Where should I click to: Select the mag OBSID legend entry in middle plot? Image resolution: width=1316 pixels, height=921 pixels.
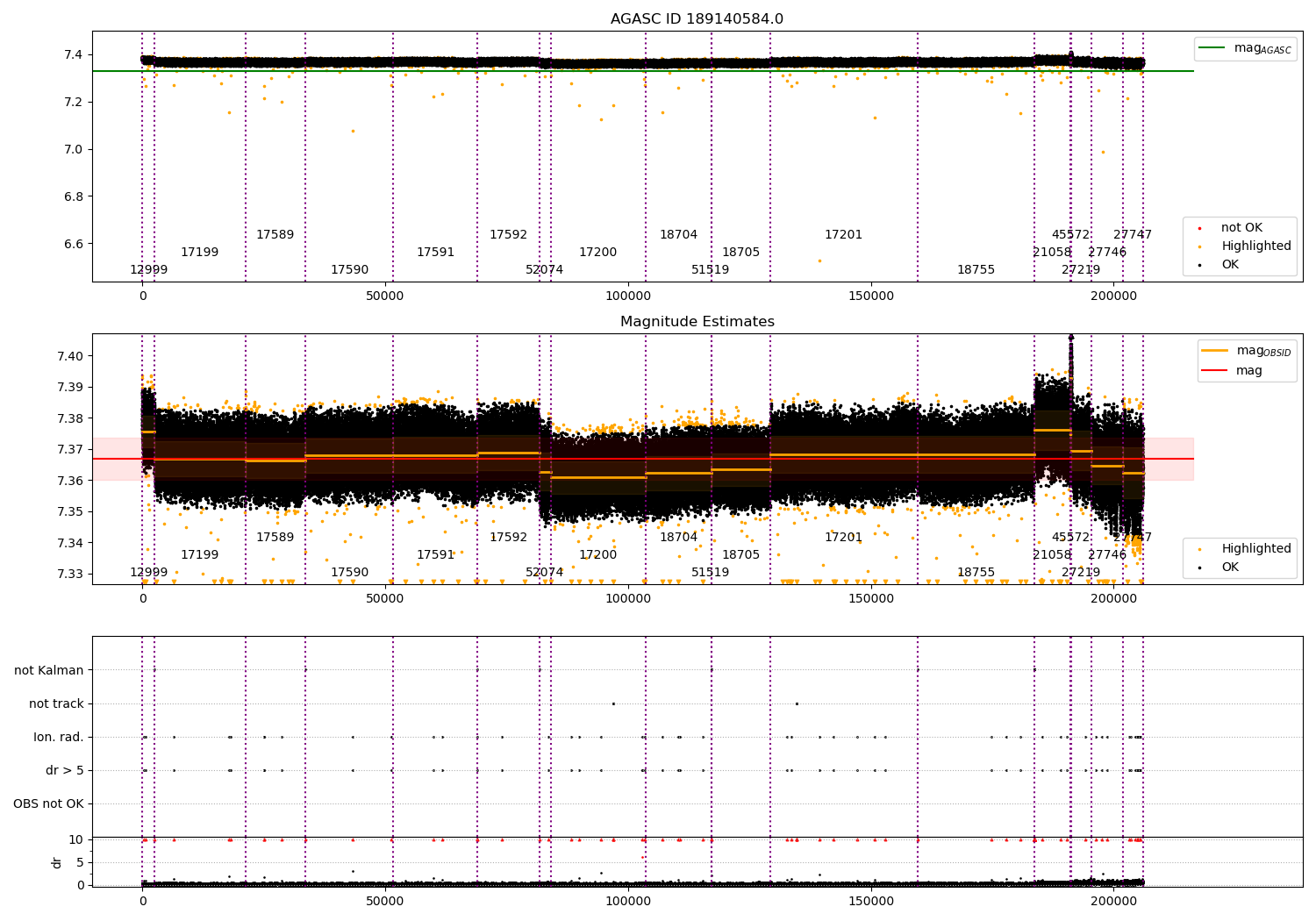[x=1246, y=351]
